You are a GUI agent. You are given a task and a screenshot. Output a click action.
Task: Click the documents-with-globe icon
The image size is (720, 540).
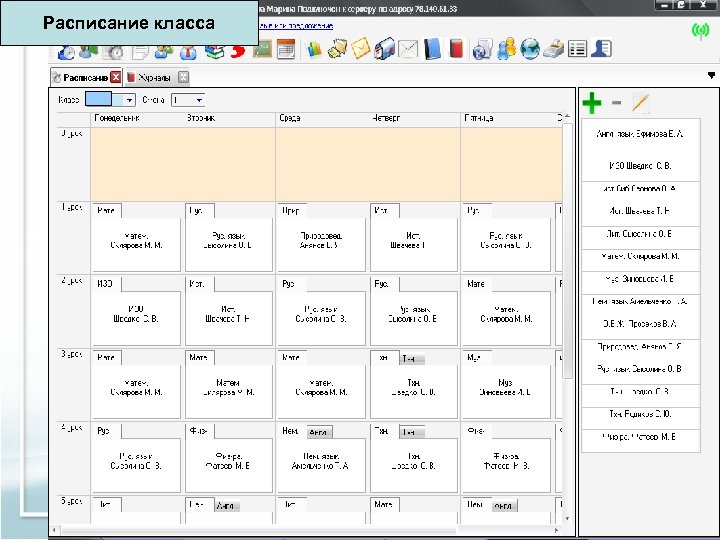click(x=482, y=49)
